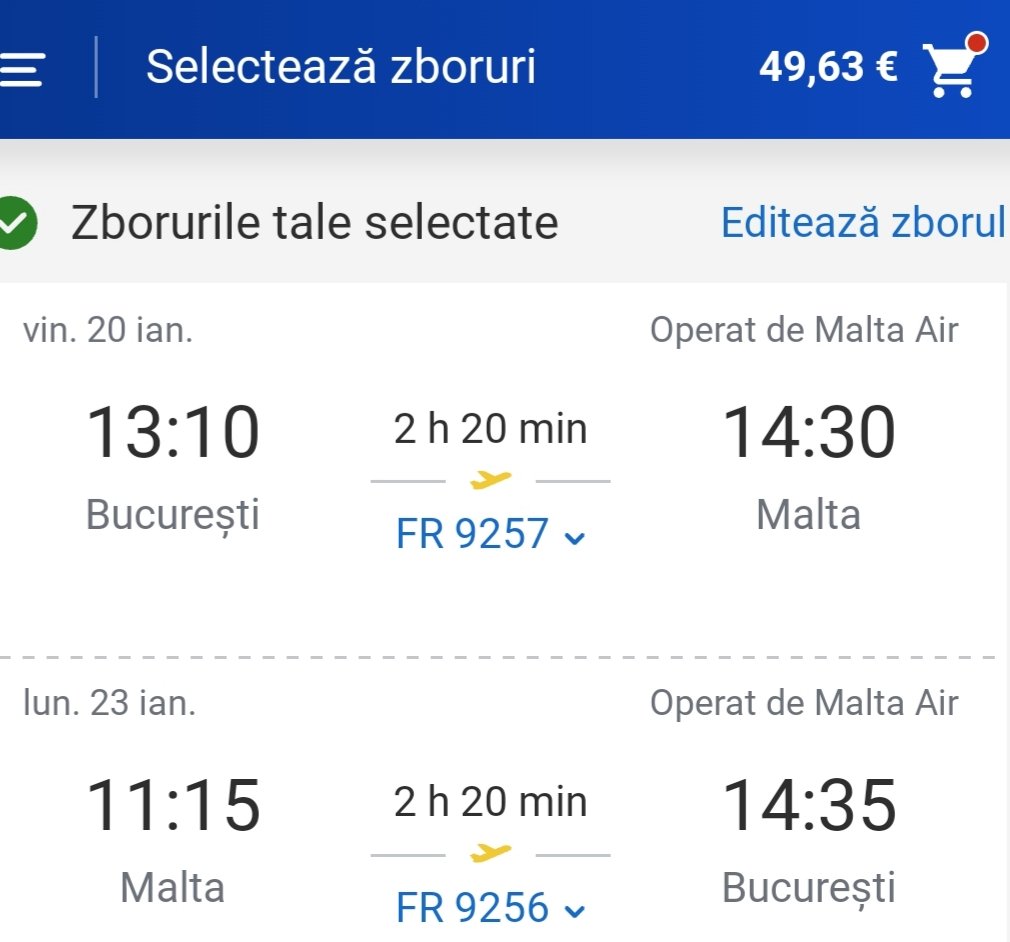Click the 14:30 Malta arrival time
Screen dimensions: 1010x942
point(808,433)
